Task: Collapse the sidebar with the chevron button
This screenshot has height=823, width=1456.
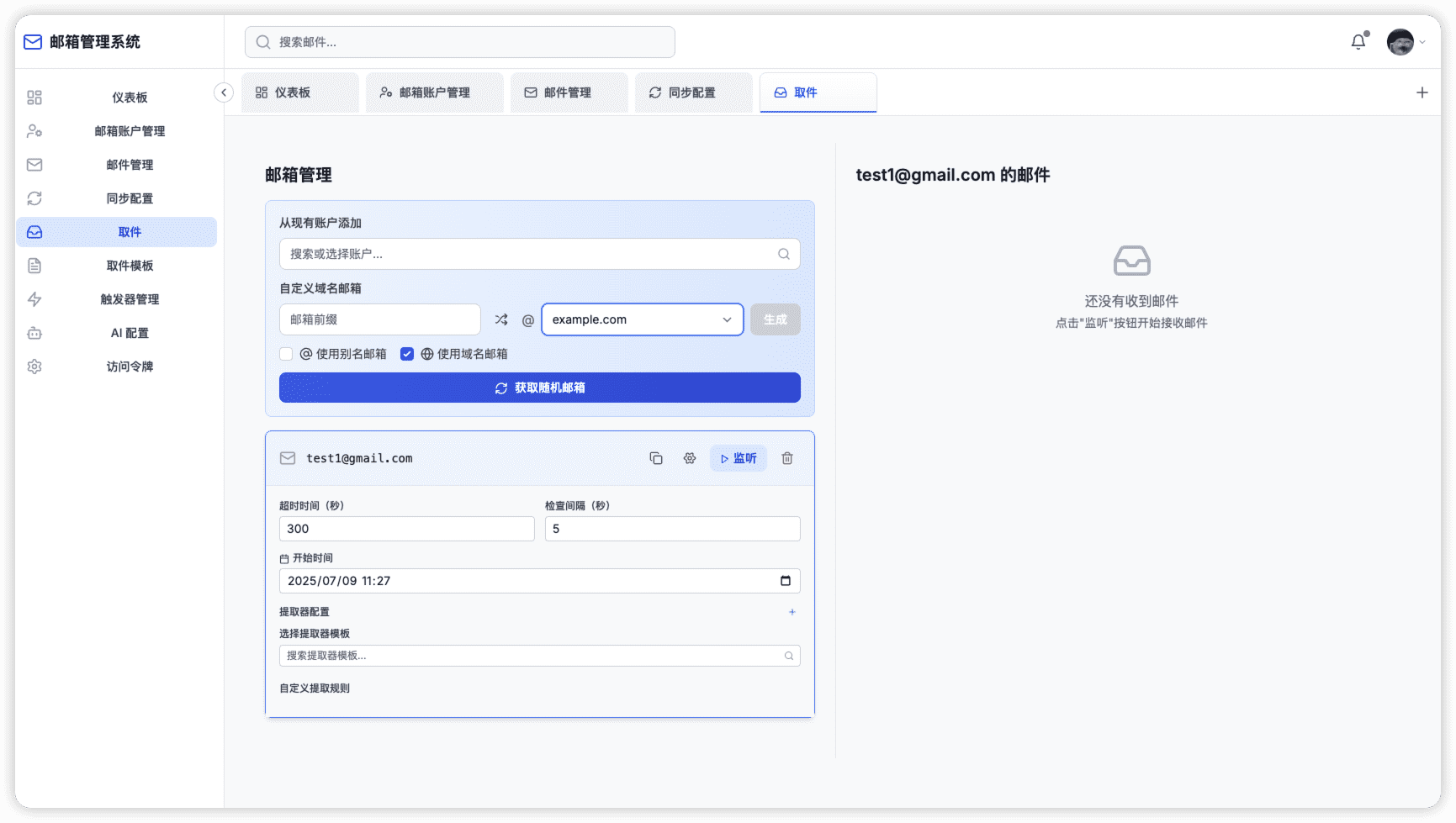Action: tap(224, 92)
